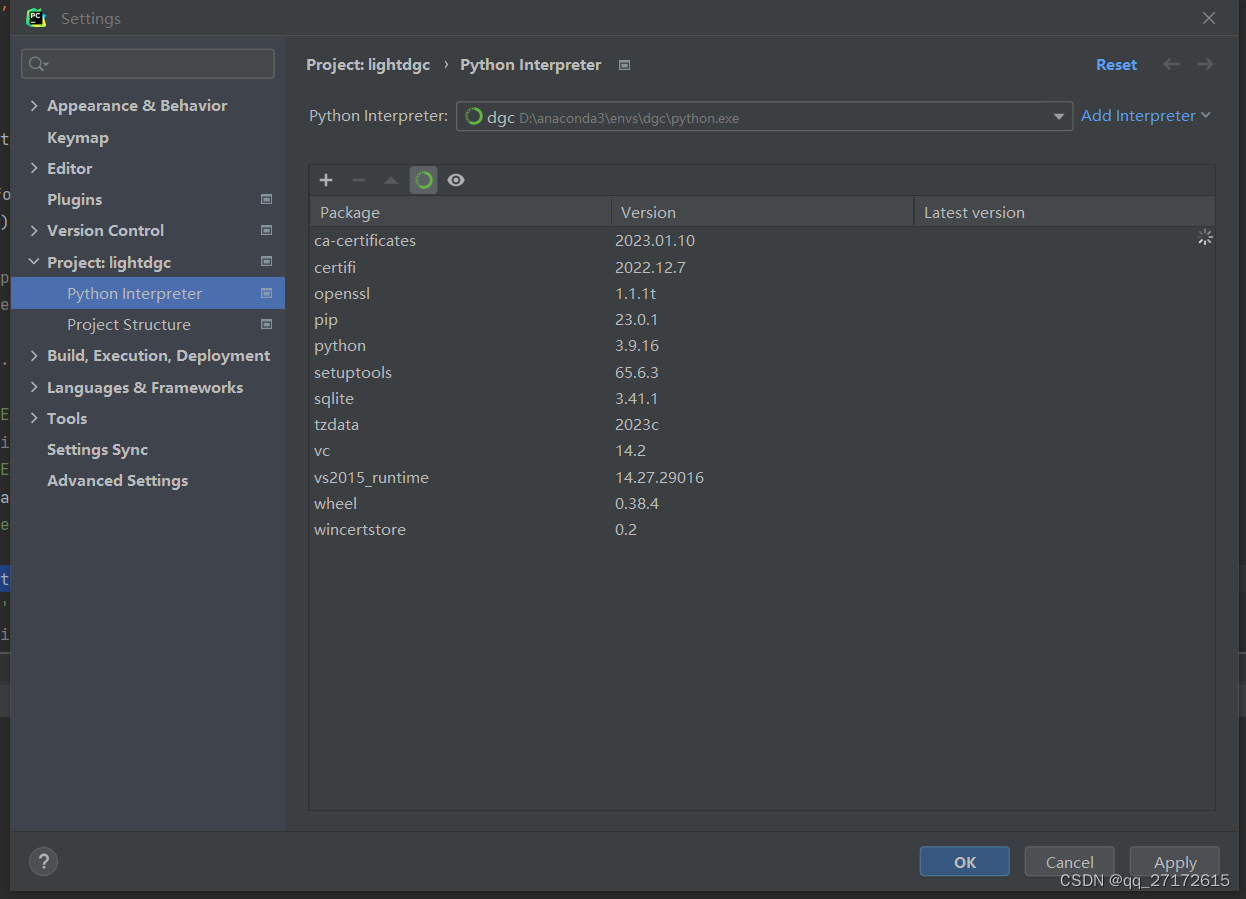Open Settings Sync page

coord(97,450)
